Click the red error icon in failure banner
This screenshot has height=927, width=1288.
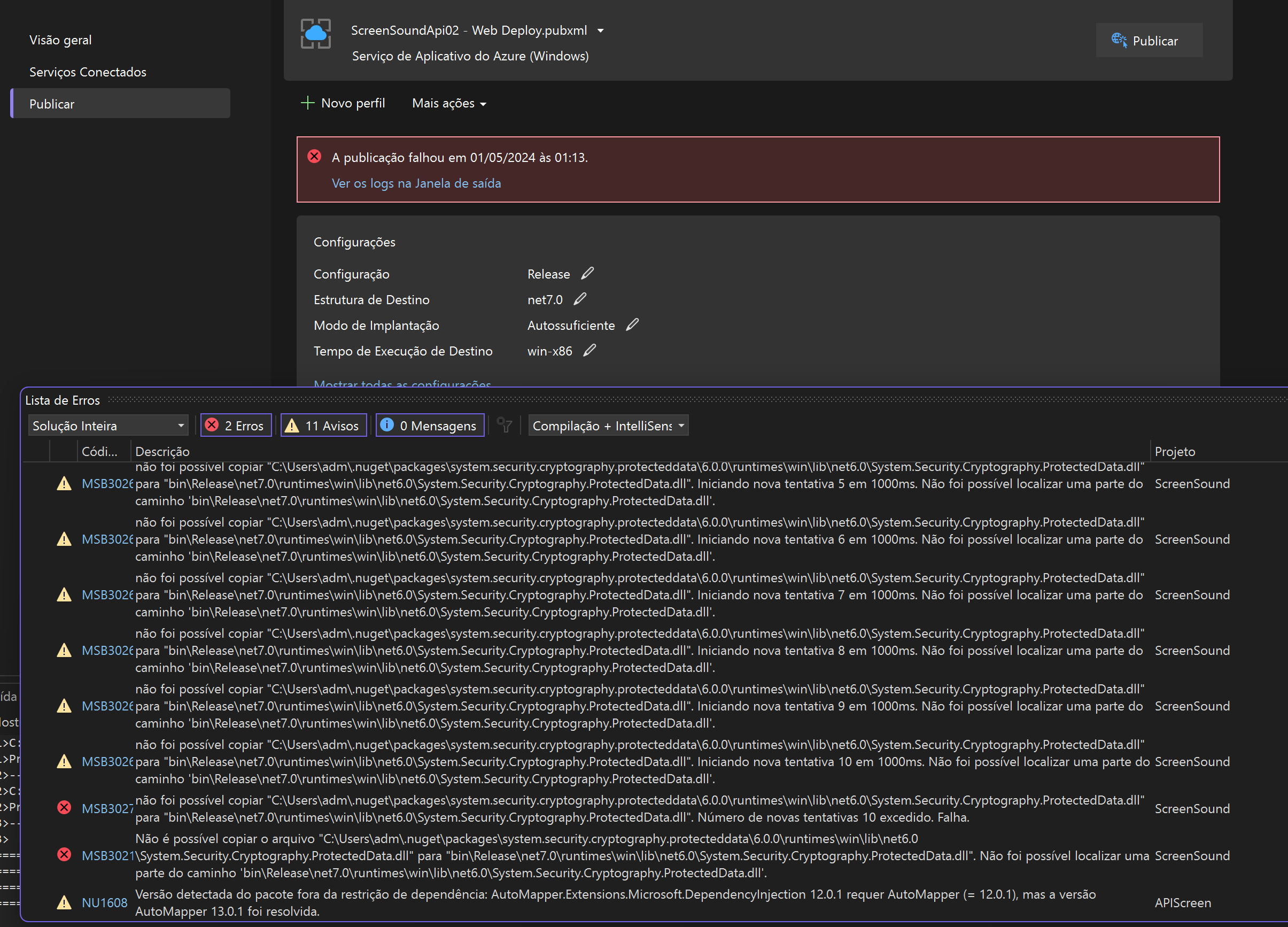pos(314,156)
